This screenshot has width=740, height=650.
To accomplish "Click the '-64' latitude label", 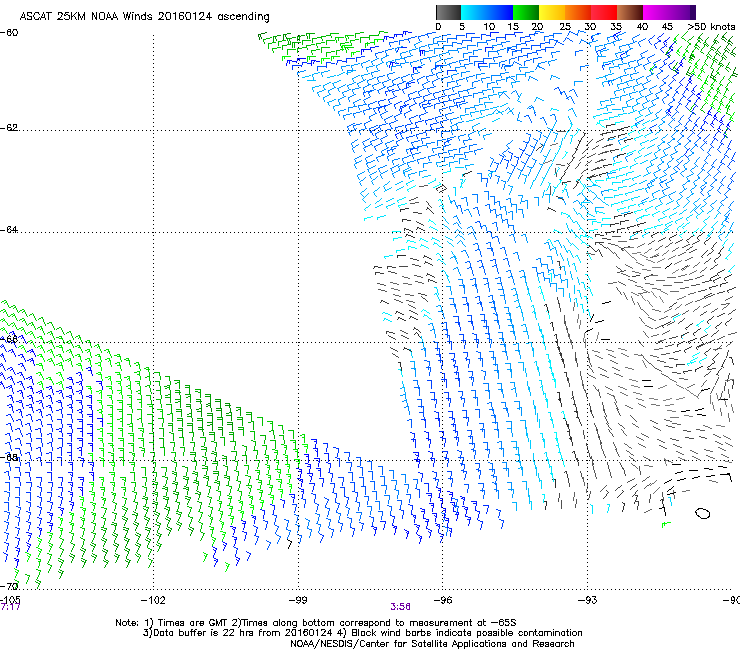I will pos(9,230).
